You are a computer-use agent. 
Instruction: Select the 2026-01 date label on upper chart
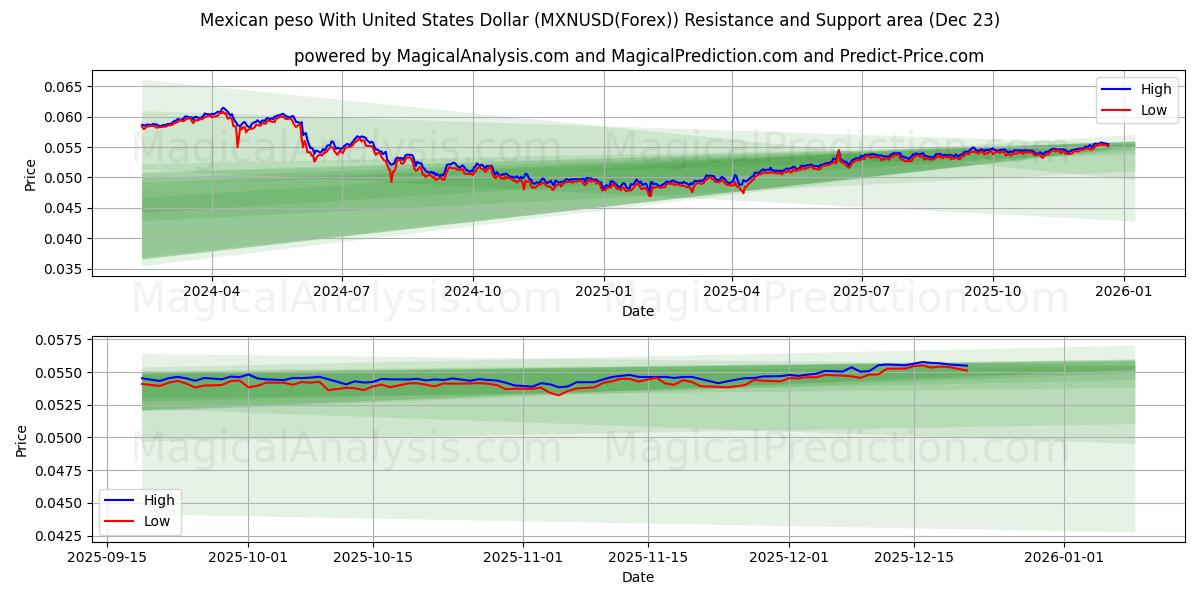[x=1122, y=290]
